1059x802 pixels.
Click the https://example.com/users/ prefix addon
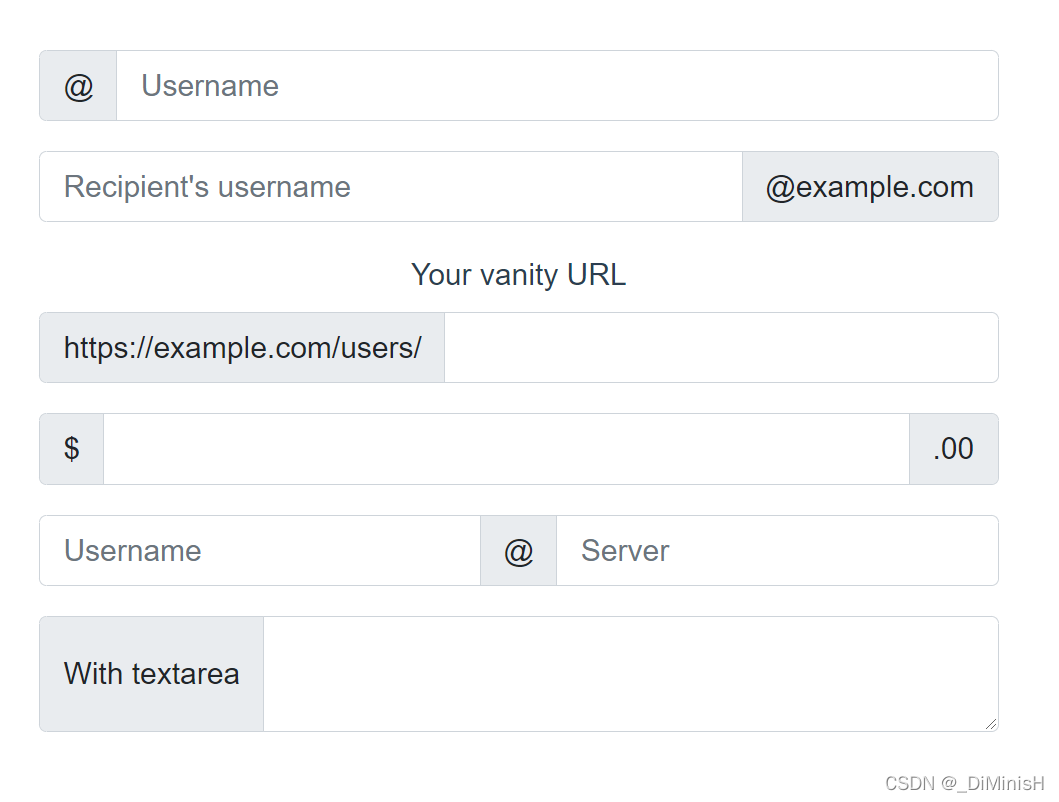click(x=242, y=348)
